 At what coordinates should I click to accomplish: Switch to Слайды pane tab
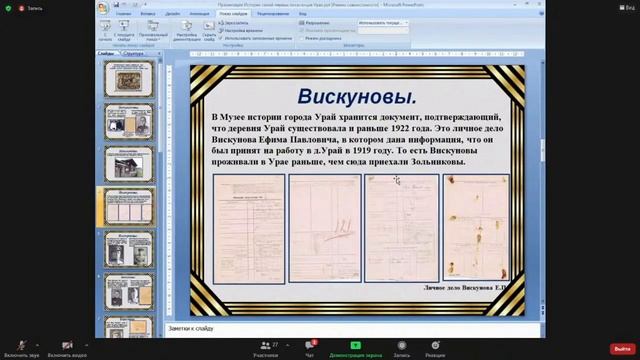click(x=107, y=53)
